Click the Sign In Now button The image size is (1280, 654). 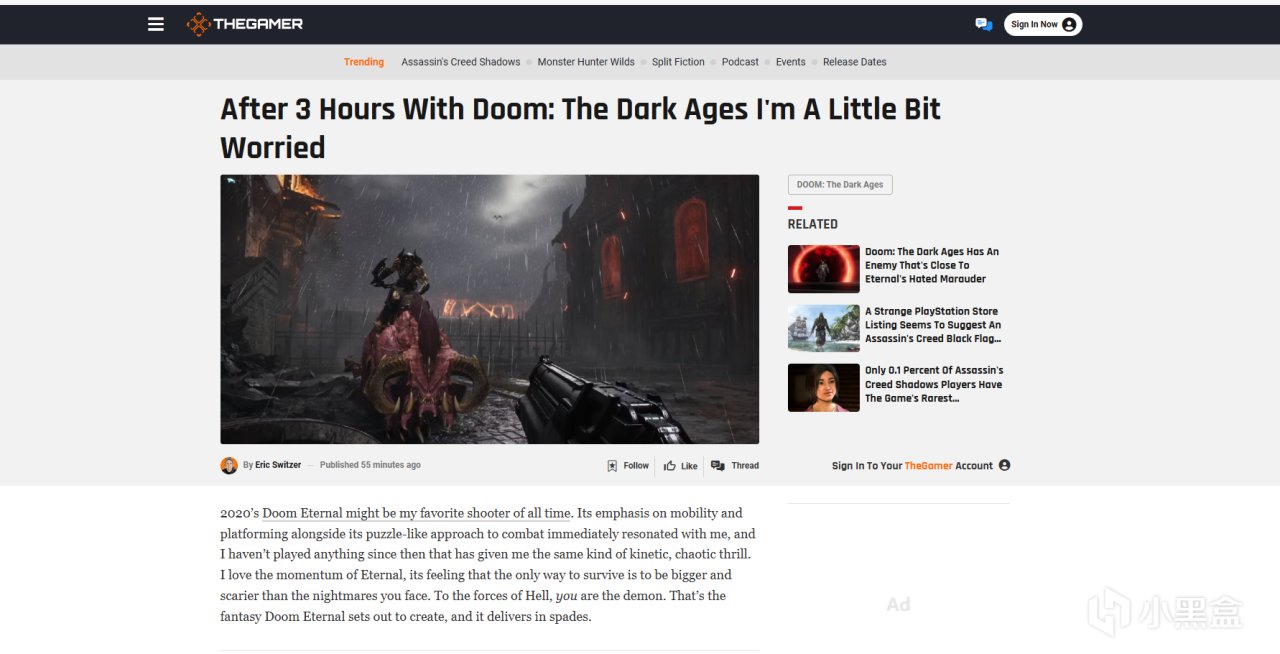1043,24
